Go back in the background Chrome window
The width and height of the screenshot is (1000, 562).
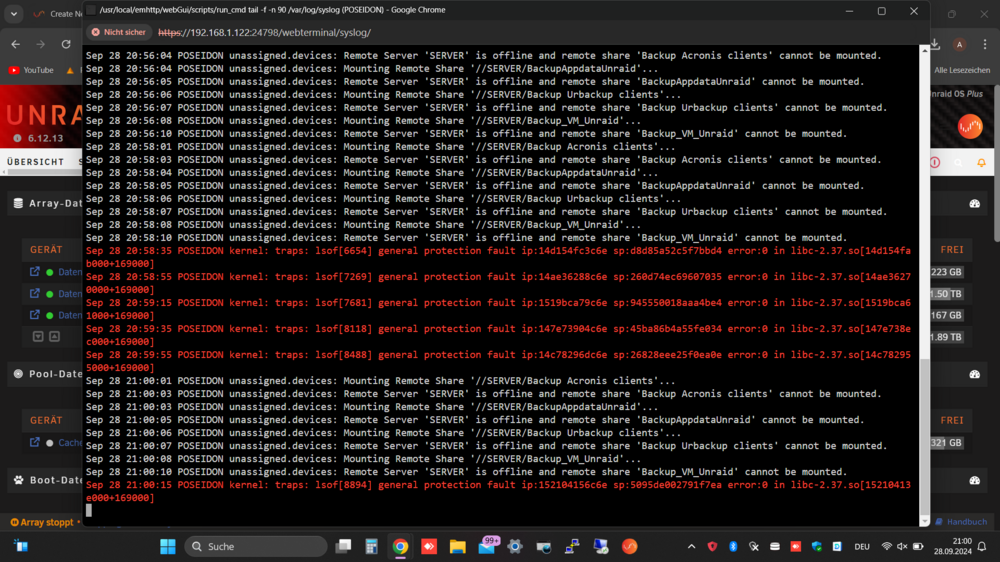15,44
